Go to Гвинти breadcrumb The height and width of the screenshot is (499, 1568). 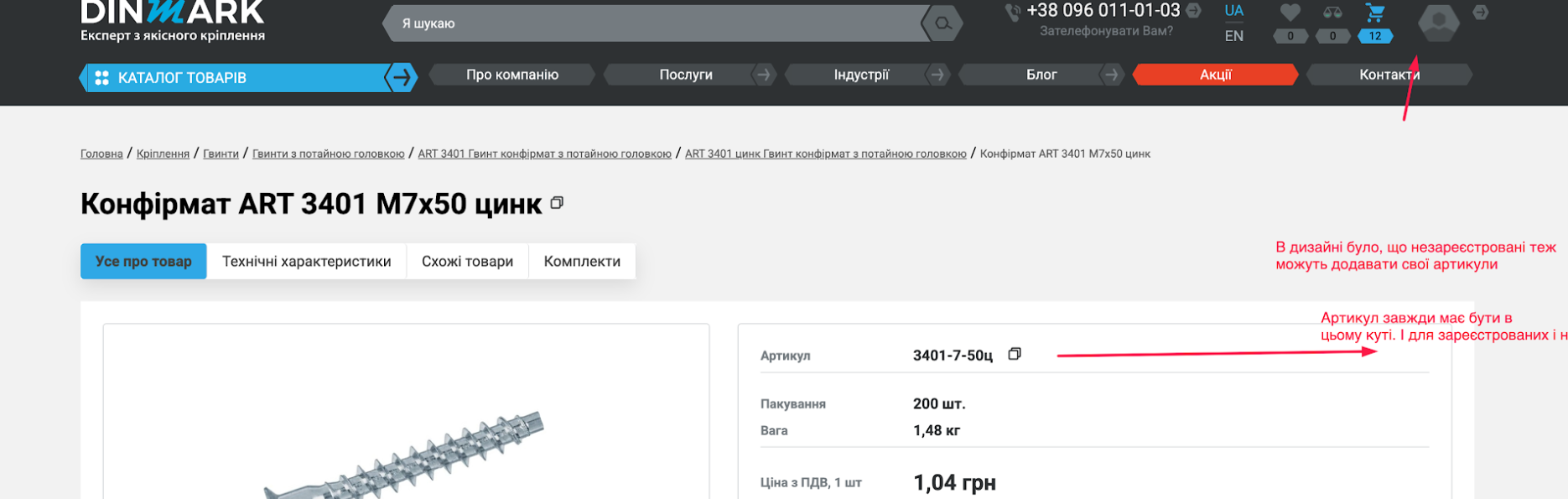(221, 153)
